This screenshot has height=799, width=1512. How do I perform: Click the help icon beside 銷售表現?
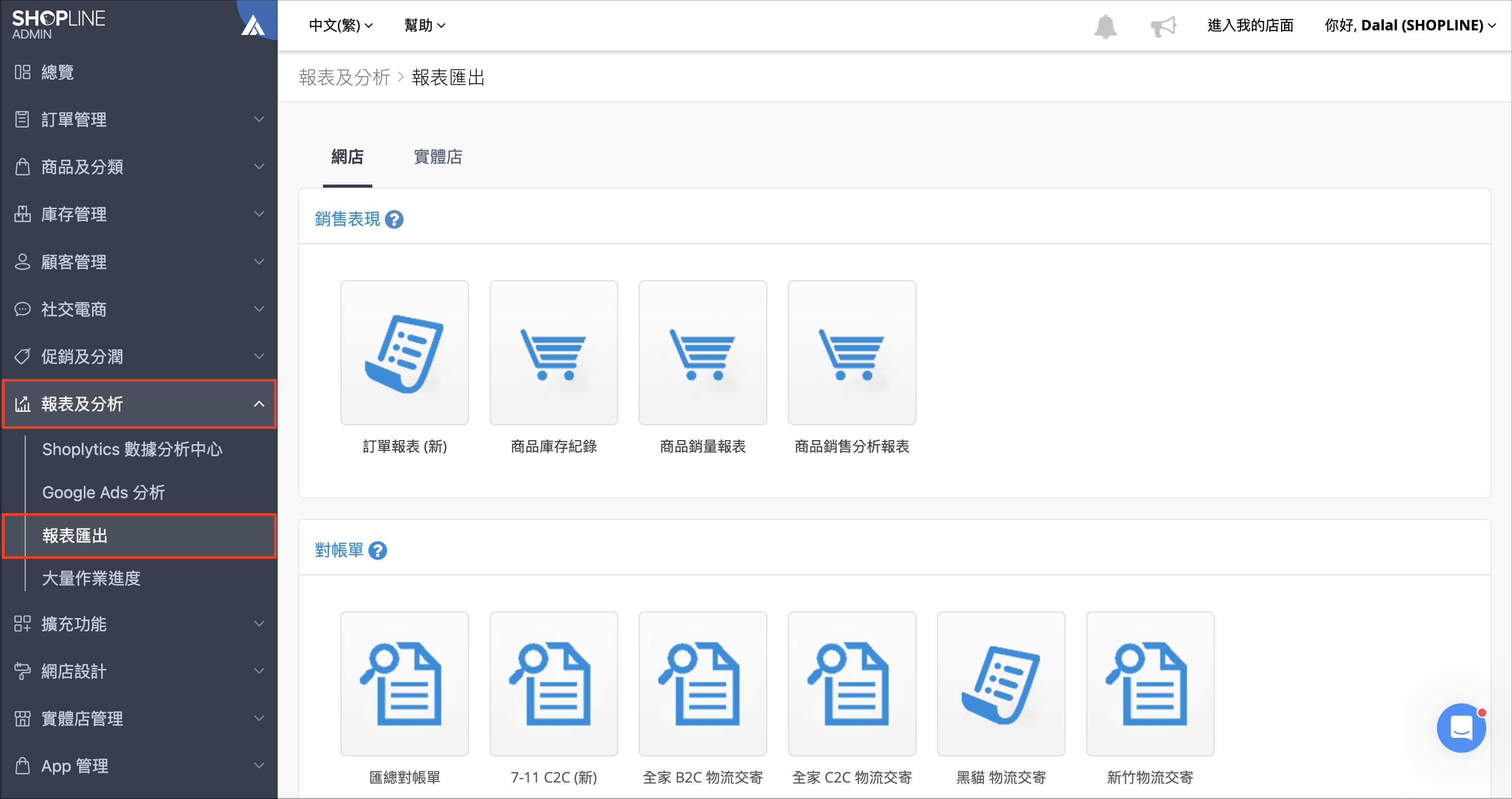point(394,220)
